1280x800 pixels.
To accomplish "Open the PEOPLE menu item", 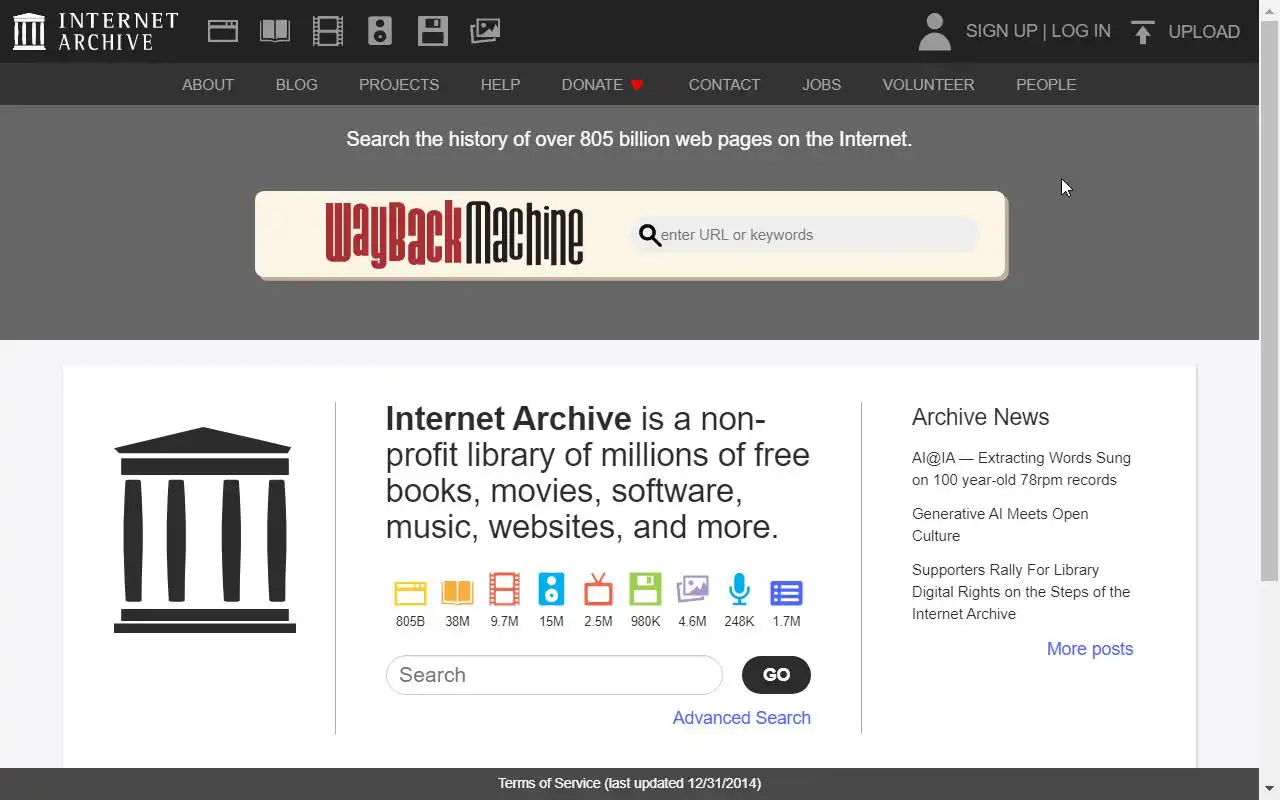I will [1046, 85].
